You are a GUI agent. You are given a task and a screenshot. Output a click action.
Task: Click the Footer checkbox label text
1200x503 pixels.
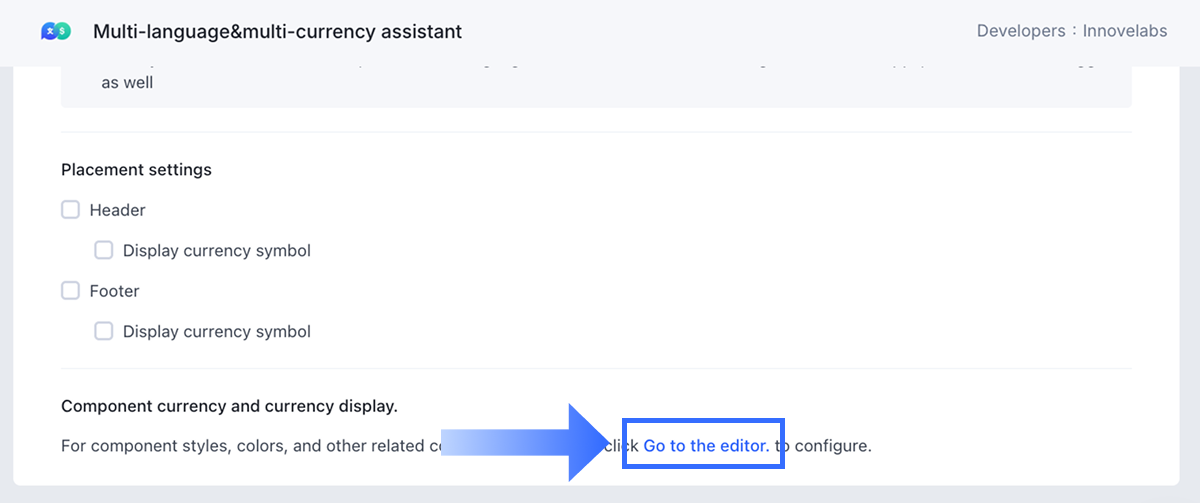[x=114, y=291]
